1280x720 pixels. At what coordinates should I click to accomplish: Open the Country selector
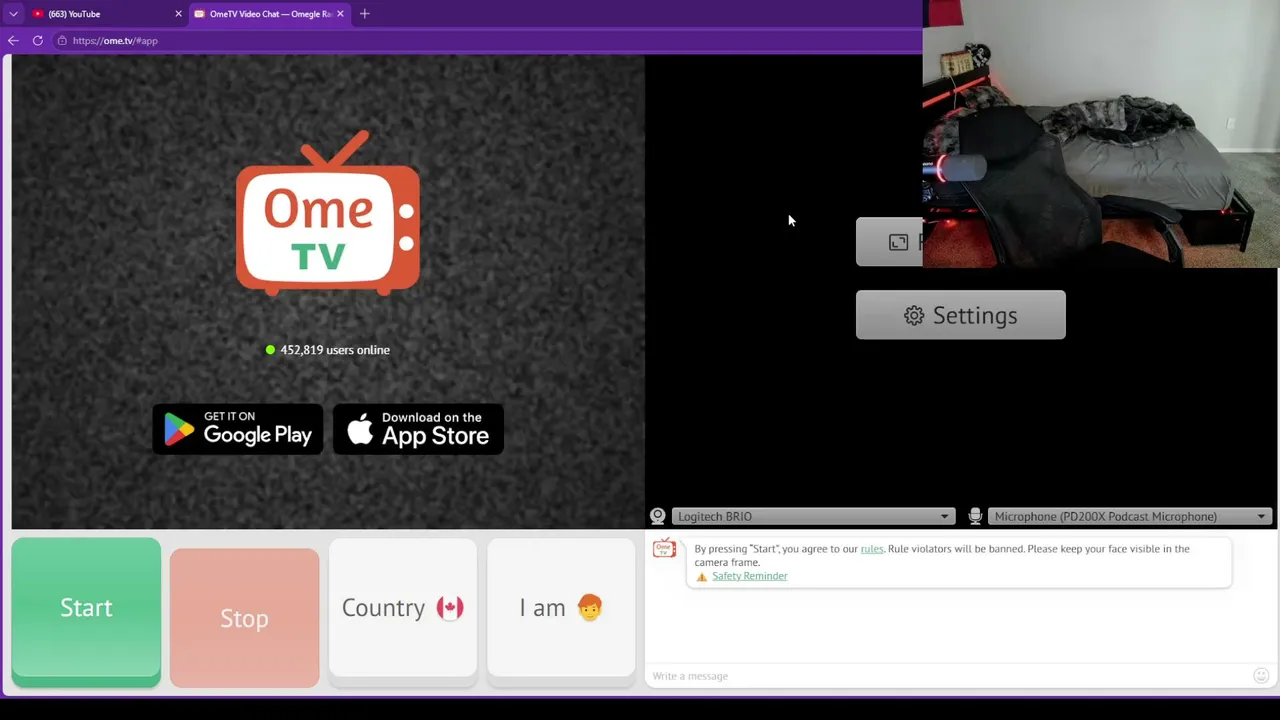[403, 608]
